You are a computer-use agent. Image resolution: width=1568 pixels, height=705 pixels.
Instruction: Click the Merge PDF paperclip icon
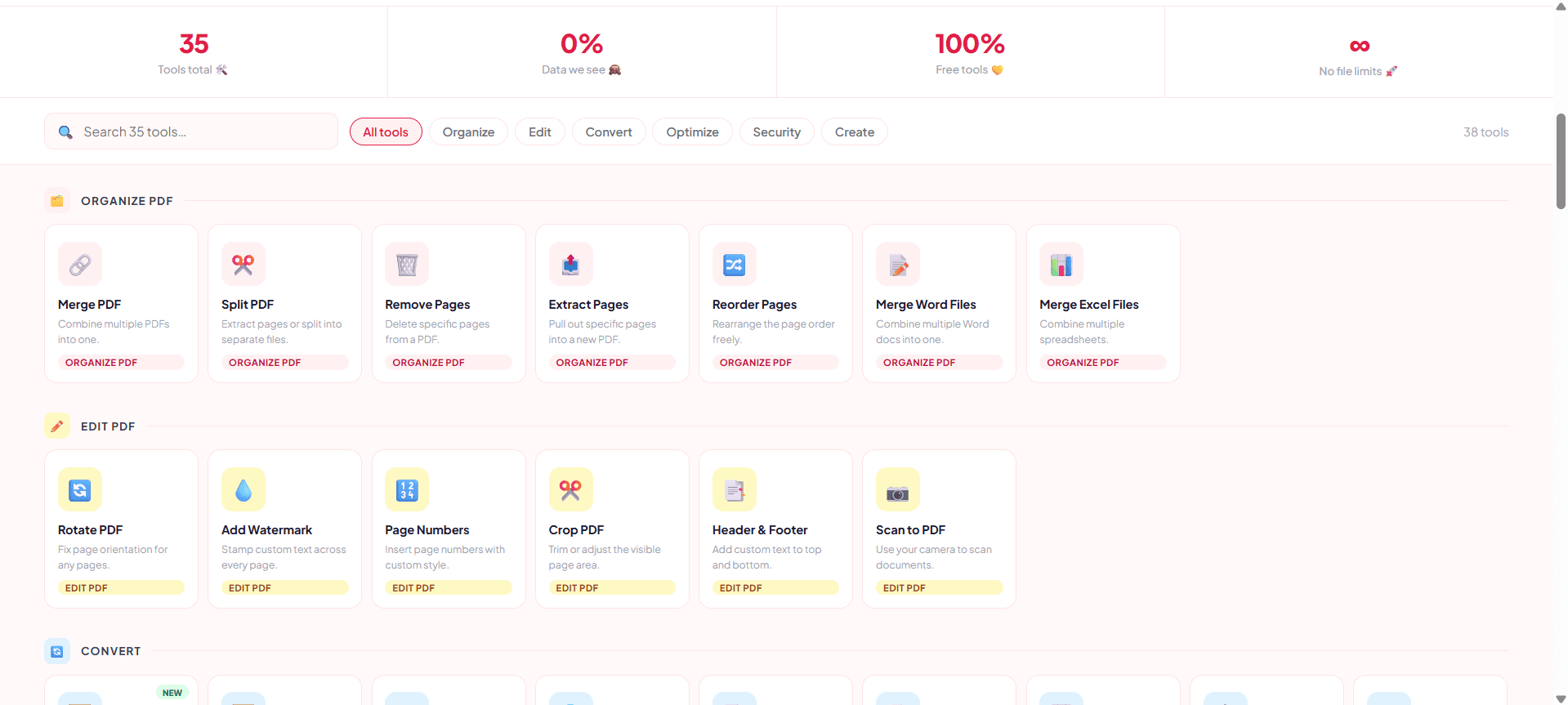(x=80, y=264)
